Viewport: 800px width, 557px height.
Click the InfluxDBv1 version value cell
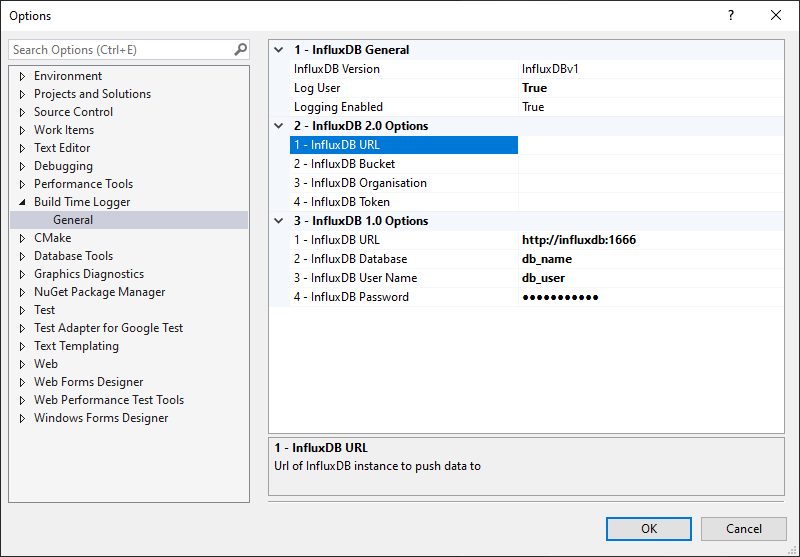tap(651, 69)
